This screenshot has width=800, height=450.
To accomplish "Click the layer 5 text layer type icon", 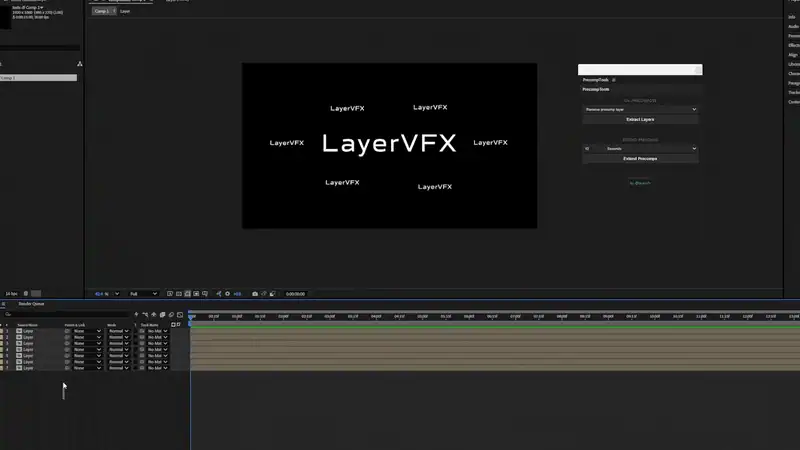I will coord(19,356).
